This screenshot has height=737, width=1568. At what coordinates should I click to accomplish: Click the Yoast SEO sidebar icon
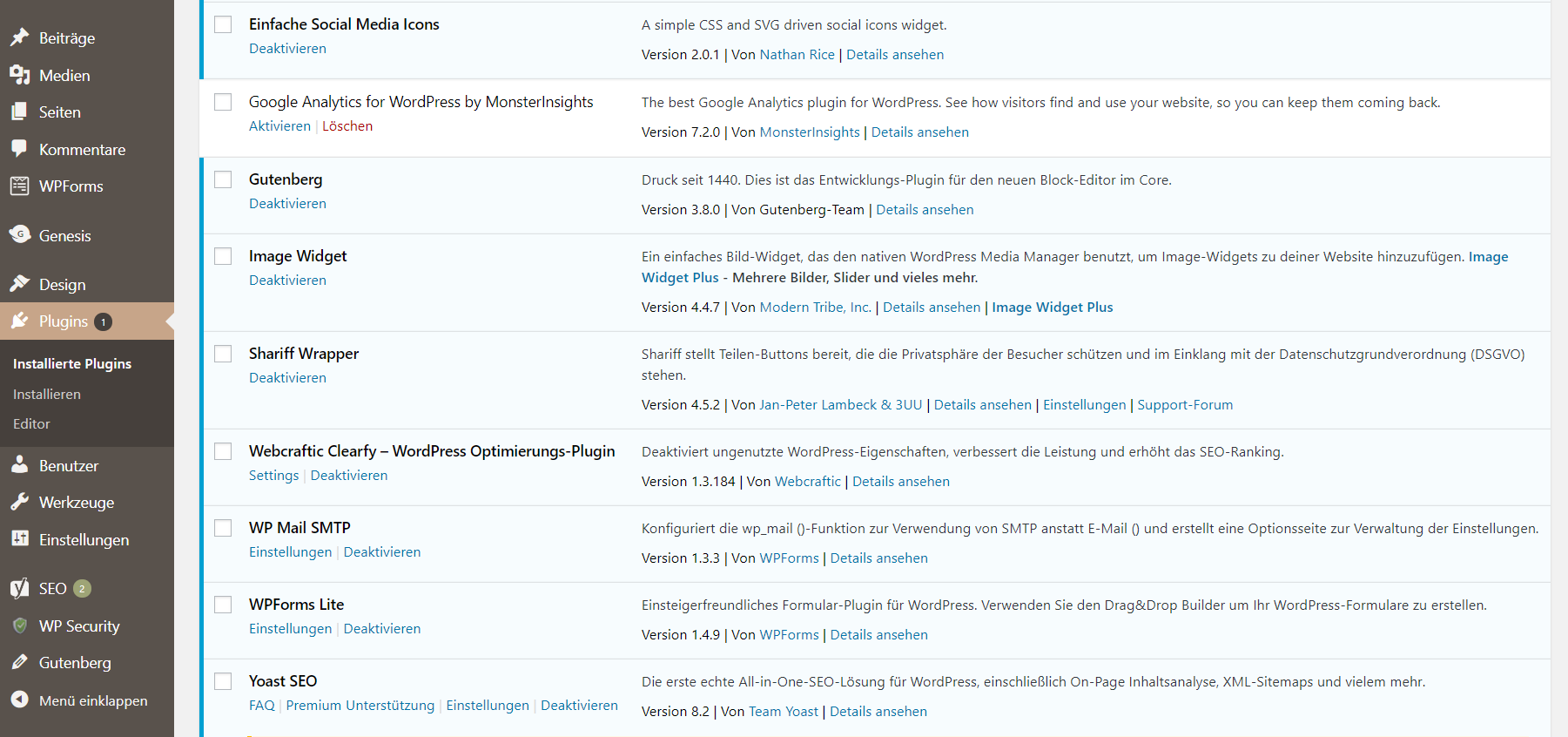click(x=20, y=588)
